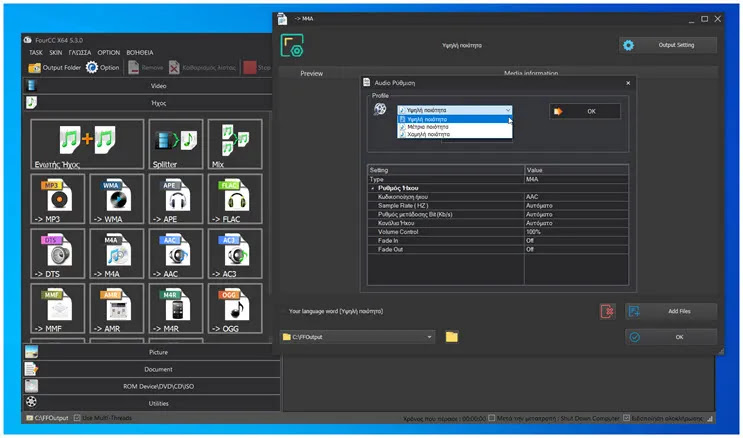Image resolution: width=743 pixels, height=438 pixels.
Task: Open Option gear in main toolbar
Action: point(102,68)
